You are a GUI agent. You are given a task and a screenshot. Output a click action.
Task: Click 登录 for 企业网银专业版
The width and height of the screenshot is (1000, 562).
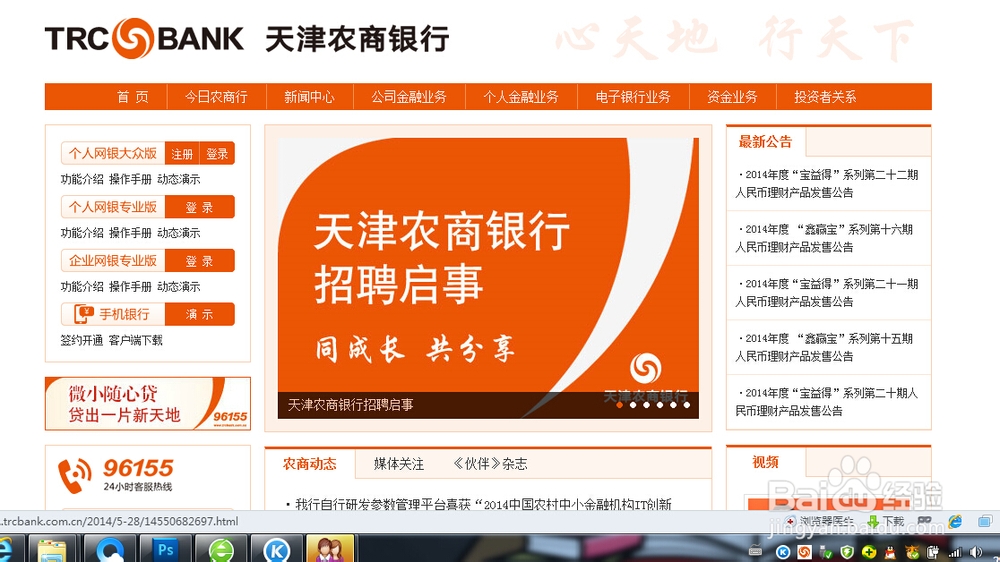(x=200, y=261)
